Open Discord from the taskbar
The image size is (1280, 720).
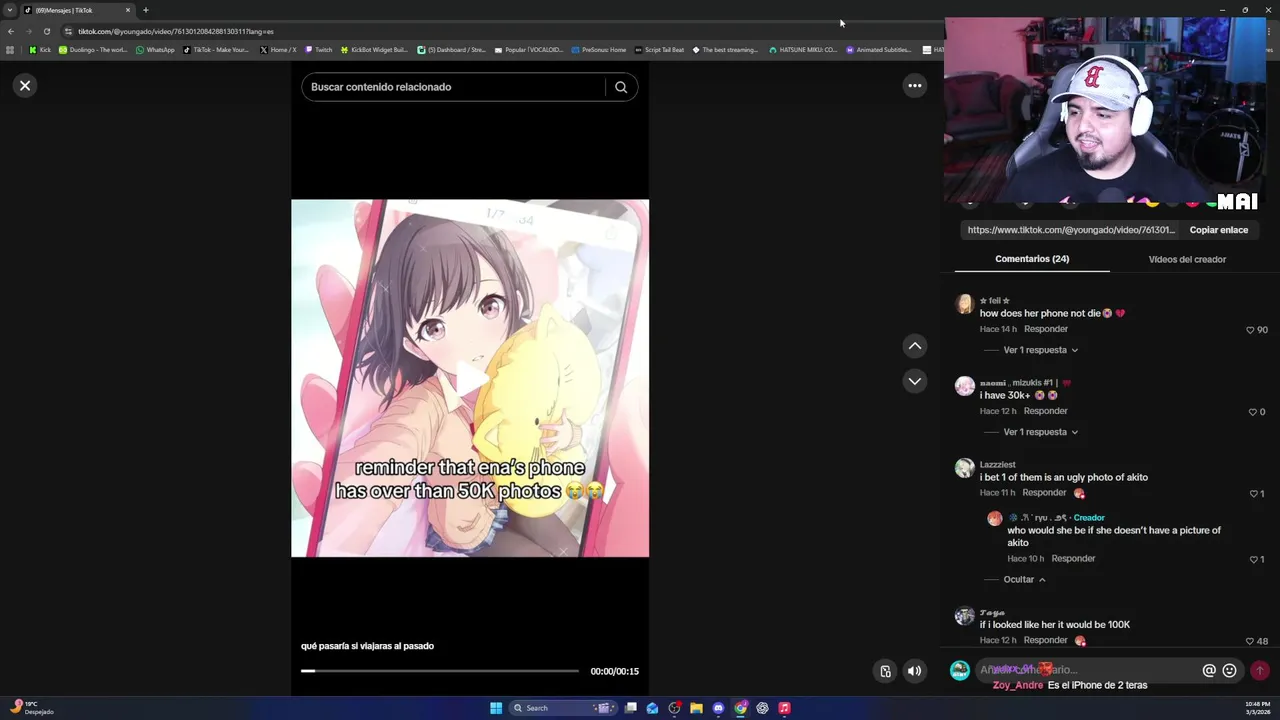click(718, 708)
